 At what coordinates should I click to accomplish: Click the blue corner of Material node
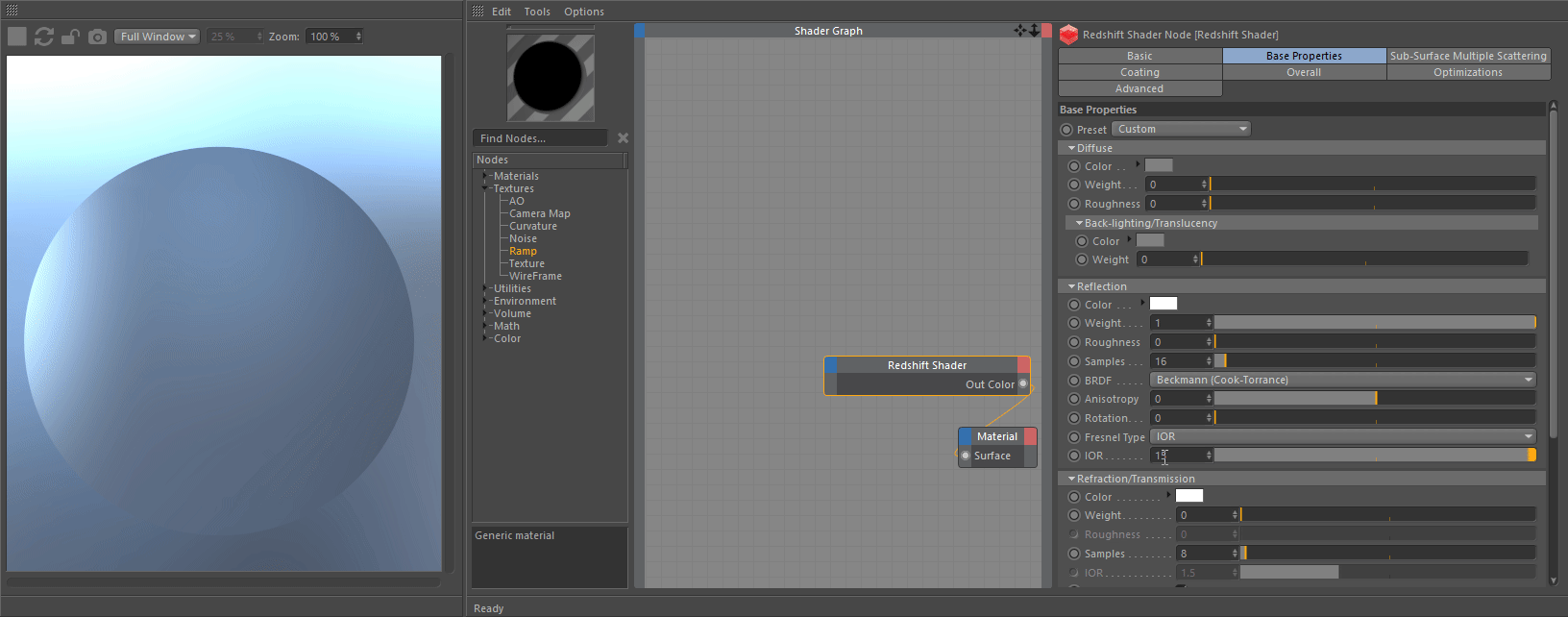[x=966, y=436]
